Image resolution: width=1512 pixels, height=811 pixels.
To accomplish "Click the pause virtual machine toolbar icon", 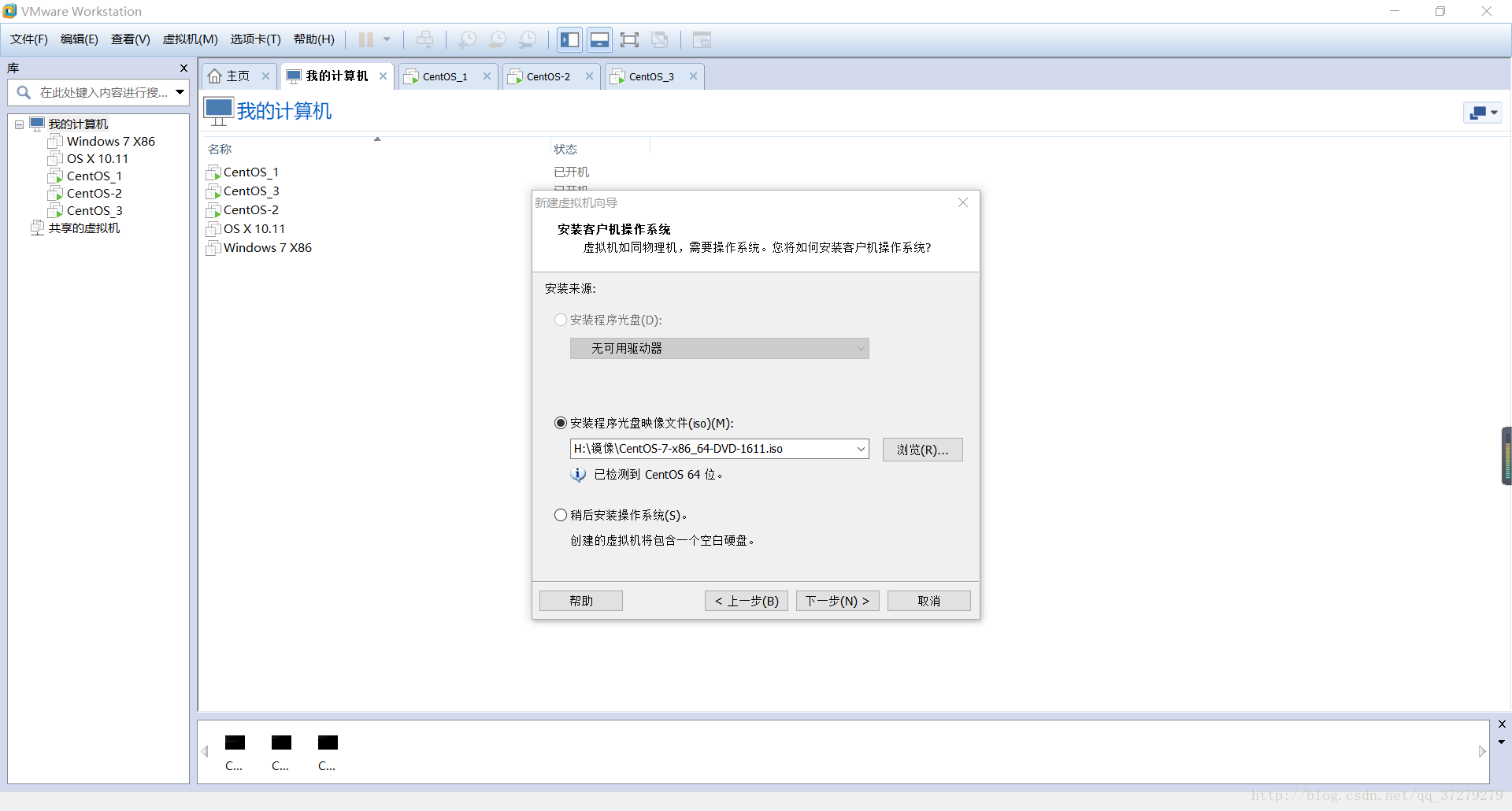I will click(x=366, y=39).
